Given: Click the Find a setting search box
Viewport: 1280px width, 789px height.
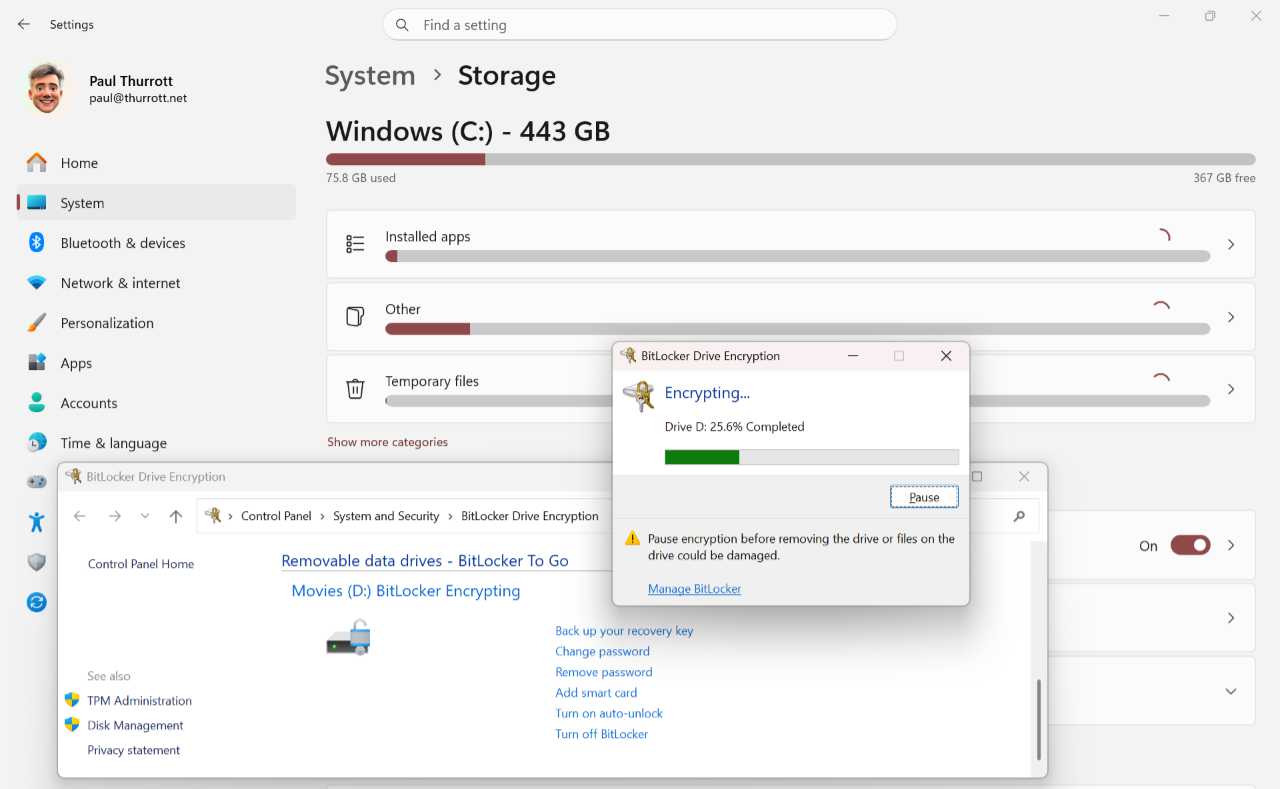Looking at the screenshot, I should pos(640,25).
